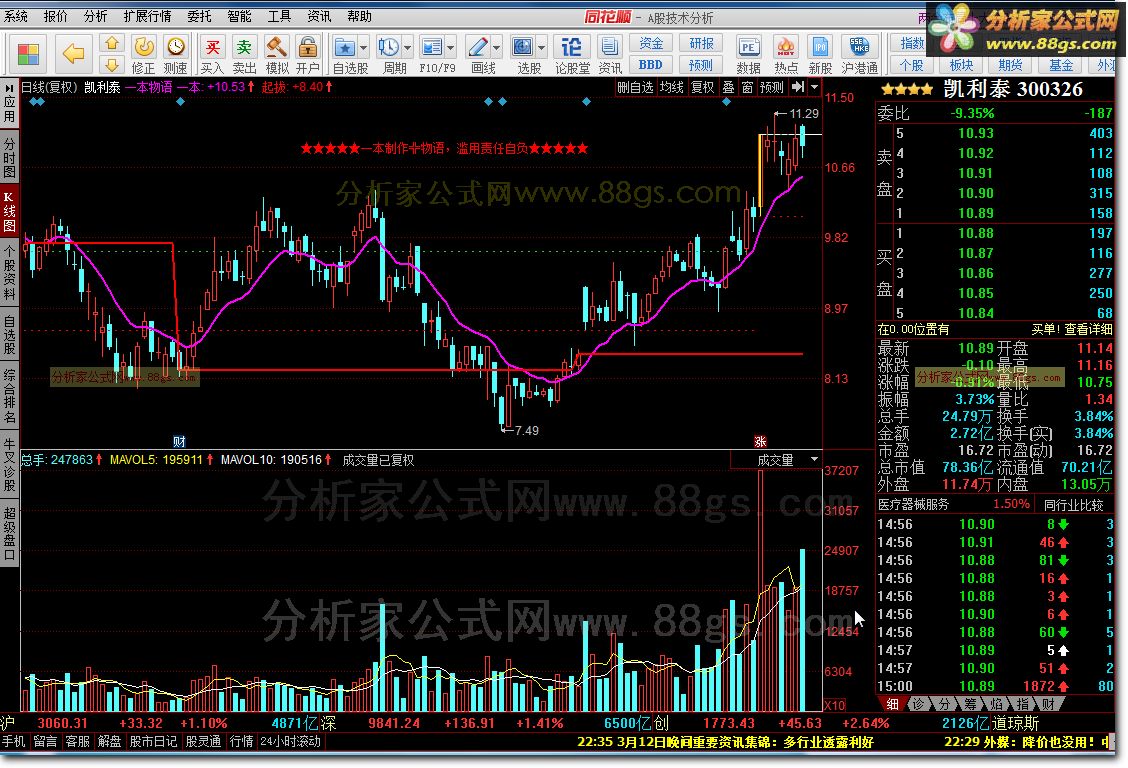Open the 模拟 simulated trading gavel icon
The height and width of the screenshot is (768, 1128).
tap(277, 55)
